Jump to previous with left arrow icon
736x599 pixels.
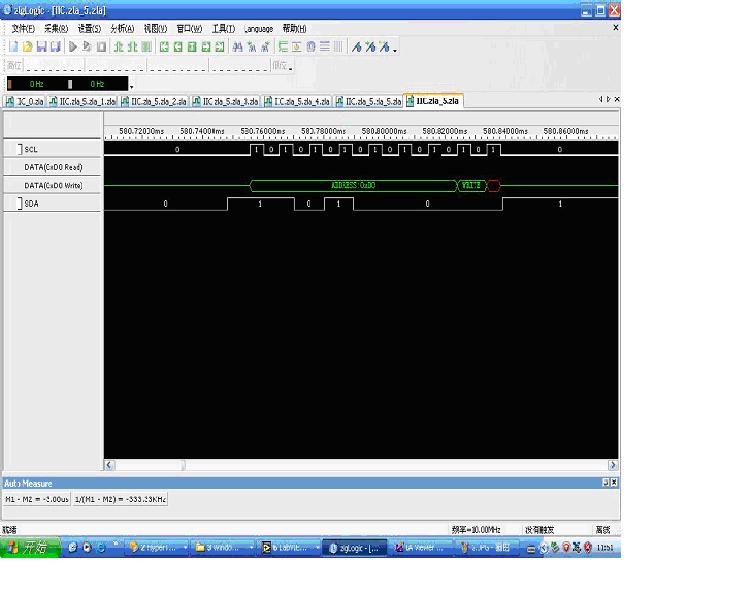pos(178,47)
